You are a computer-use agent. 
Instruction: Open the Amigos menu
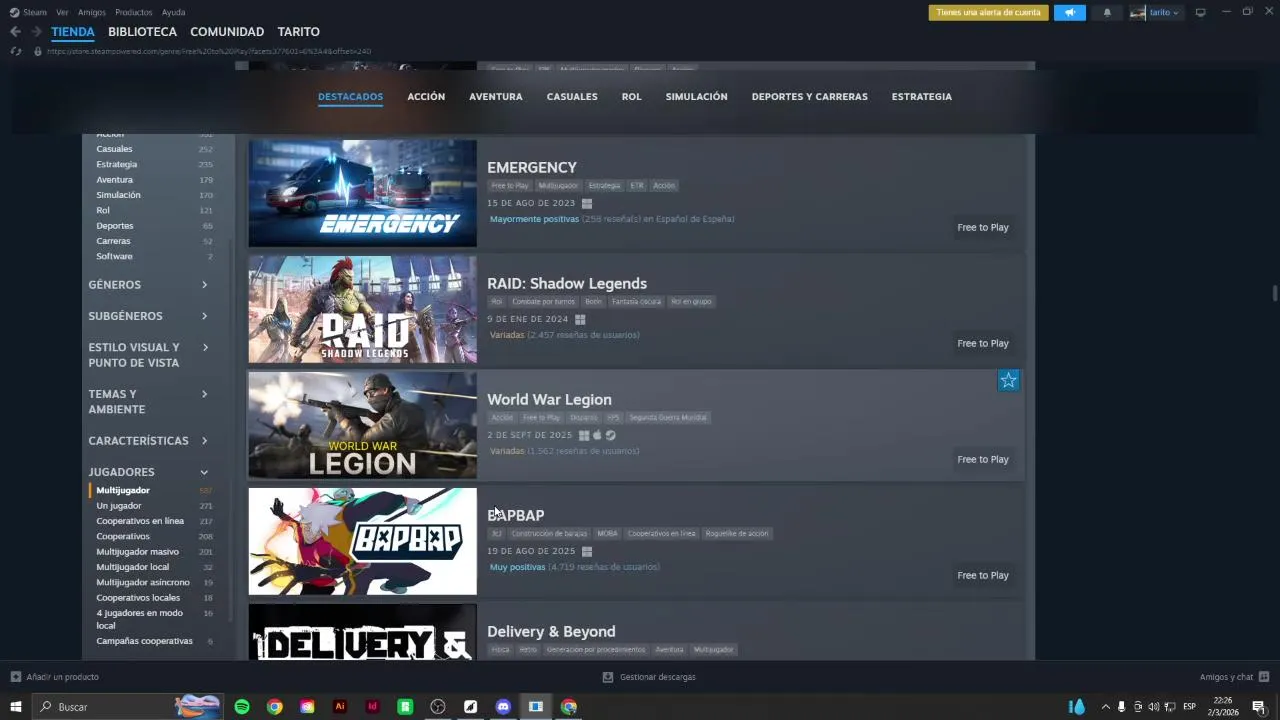[x=92, y=12]
